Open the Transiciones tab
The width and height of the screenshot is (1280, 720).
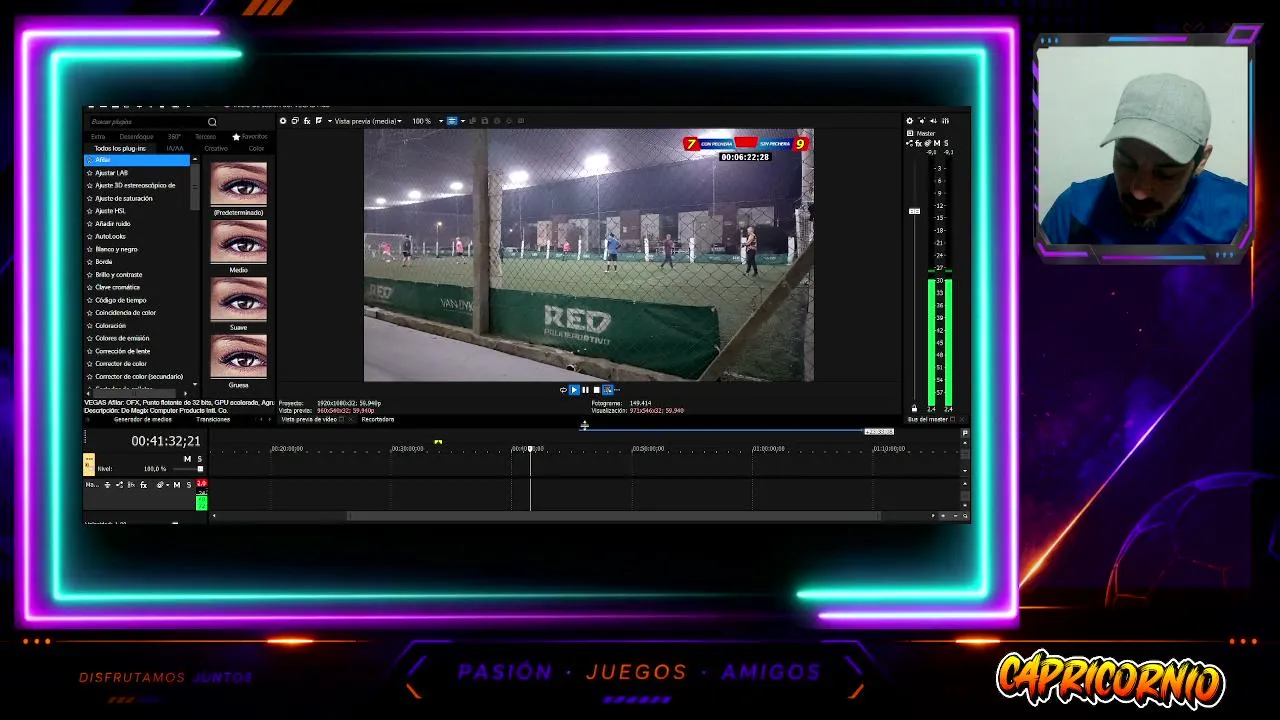213,420
